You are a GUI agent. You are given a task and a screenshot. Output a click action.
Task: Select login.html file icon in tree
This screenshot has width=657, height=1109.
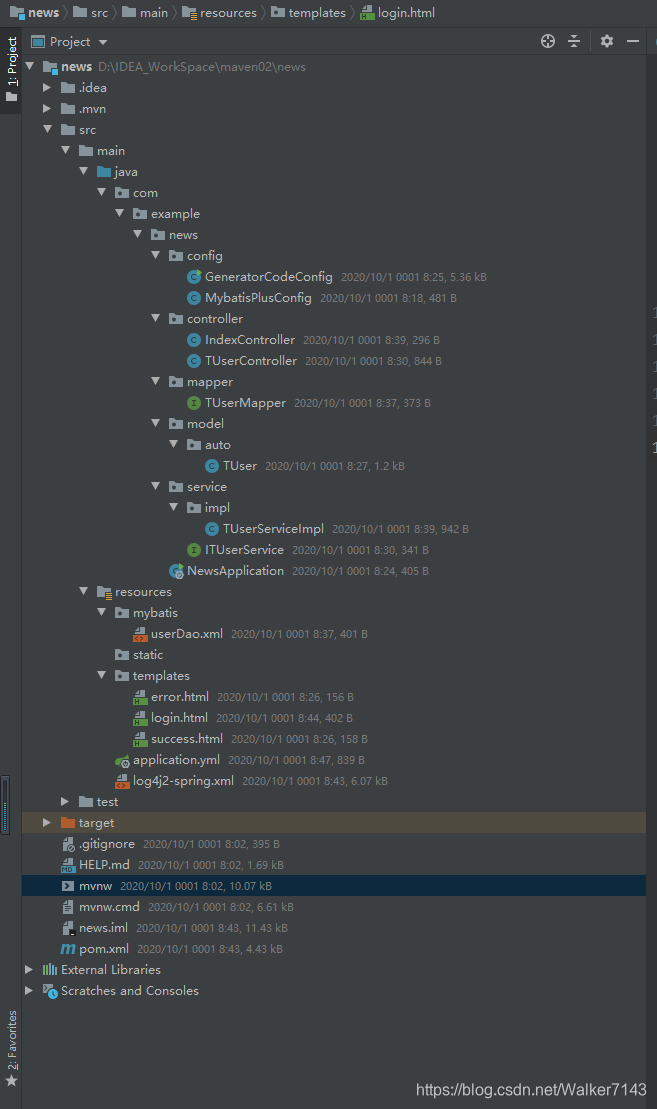140,718
